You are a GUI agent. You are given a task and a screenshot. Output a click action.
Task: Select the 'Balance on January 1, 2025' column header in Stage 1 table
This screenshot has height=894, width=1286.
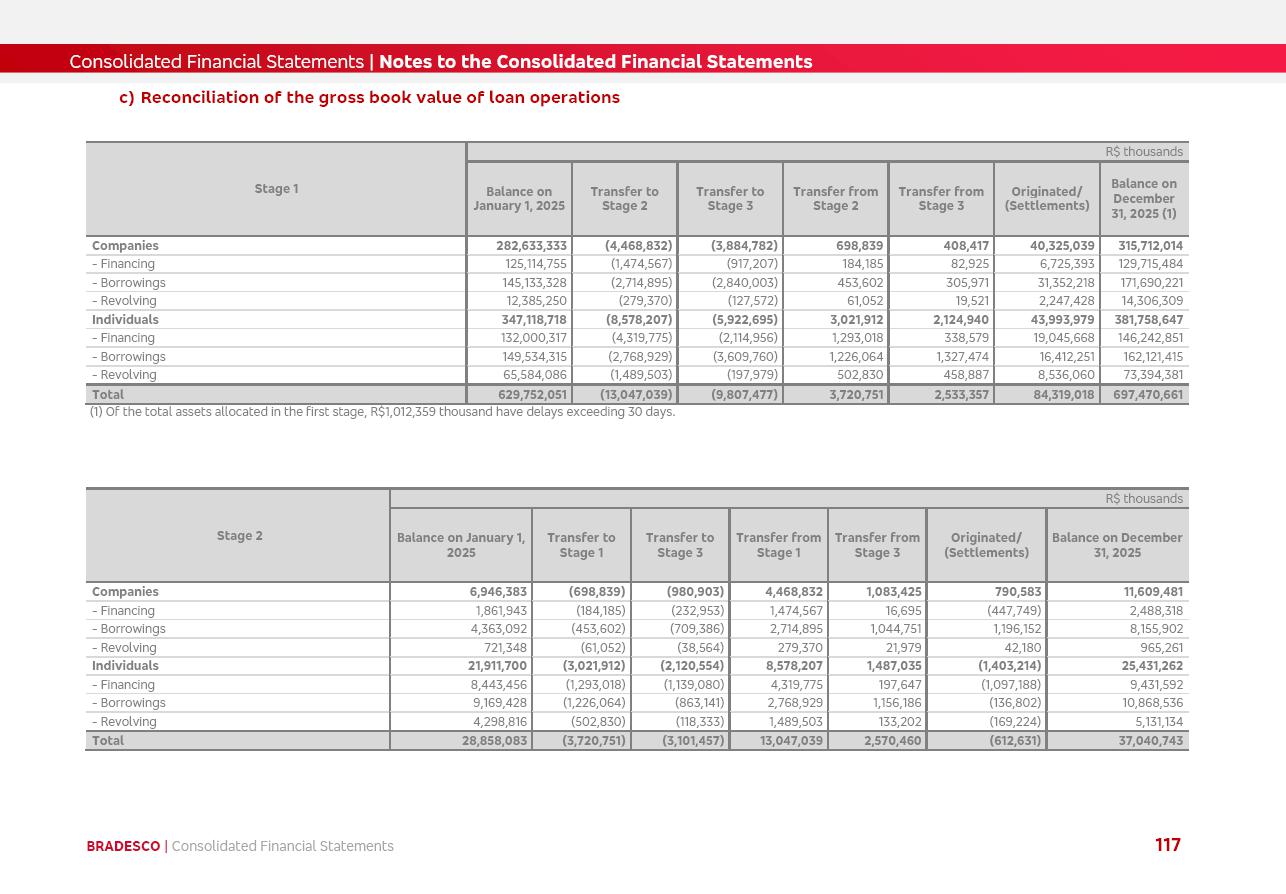click(x=519, y=199)
